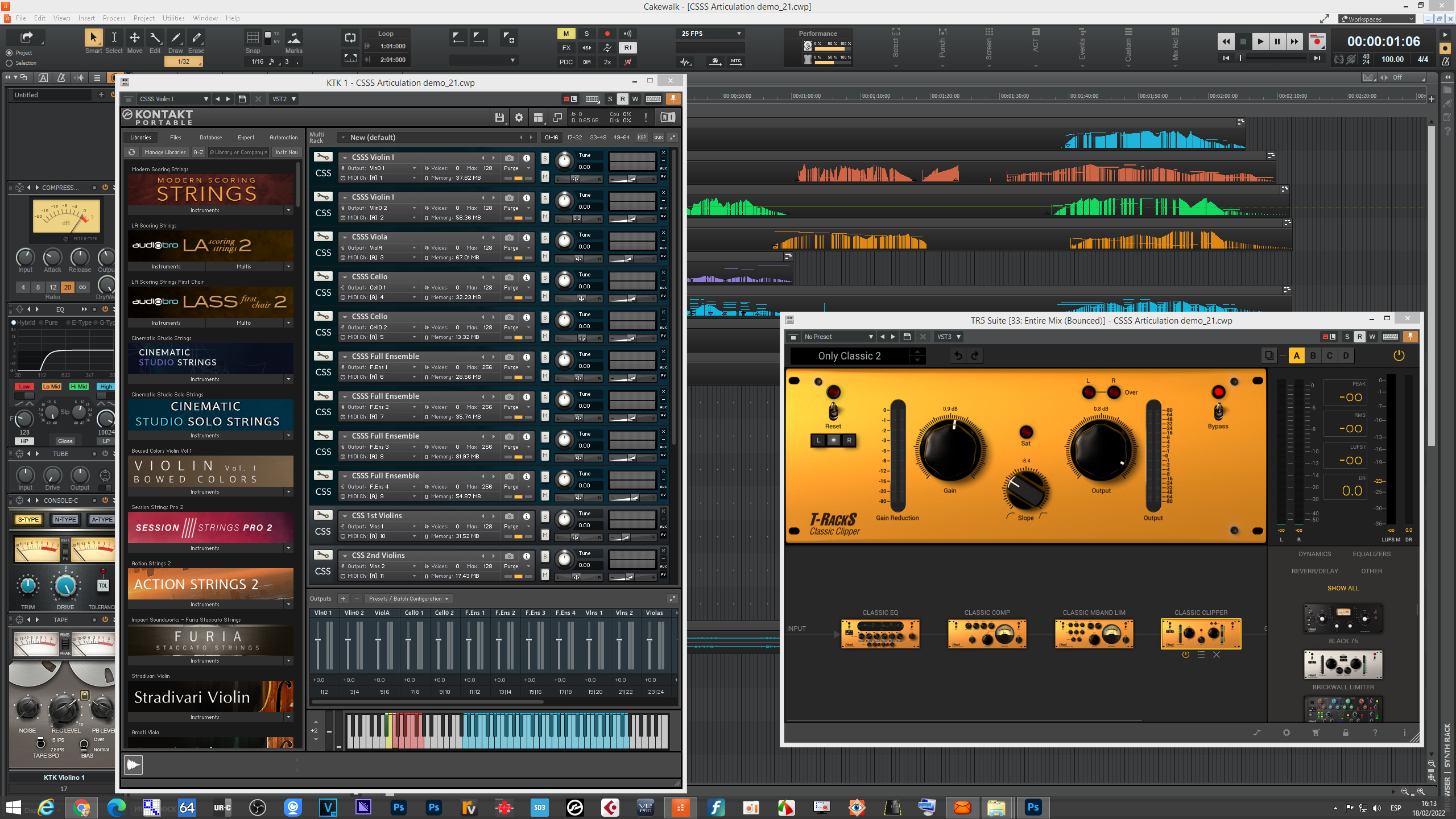Click the T-RackS undo arrow
Screen dimensions: 1456x819
coord(958,355)
